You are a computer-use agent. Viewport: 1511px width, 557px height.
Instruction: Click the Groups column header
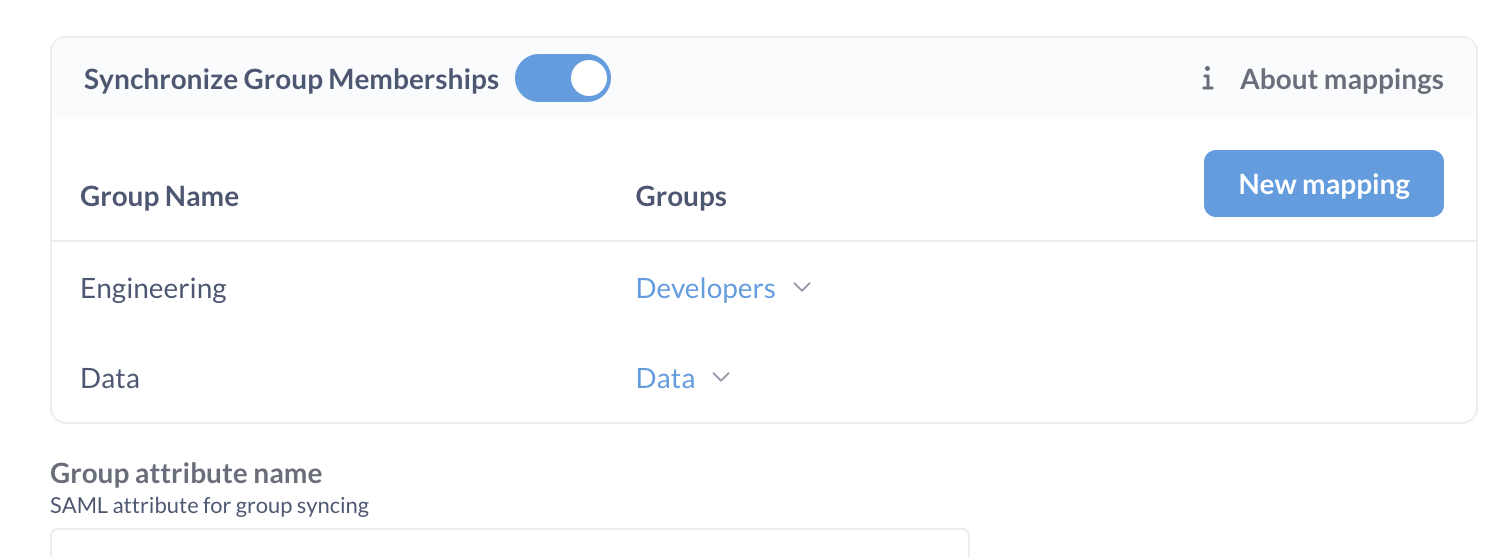[x=680, y=196]
